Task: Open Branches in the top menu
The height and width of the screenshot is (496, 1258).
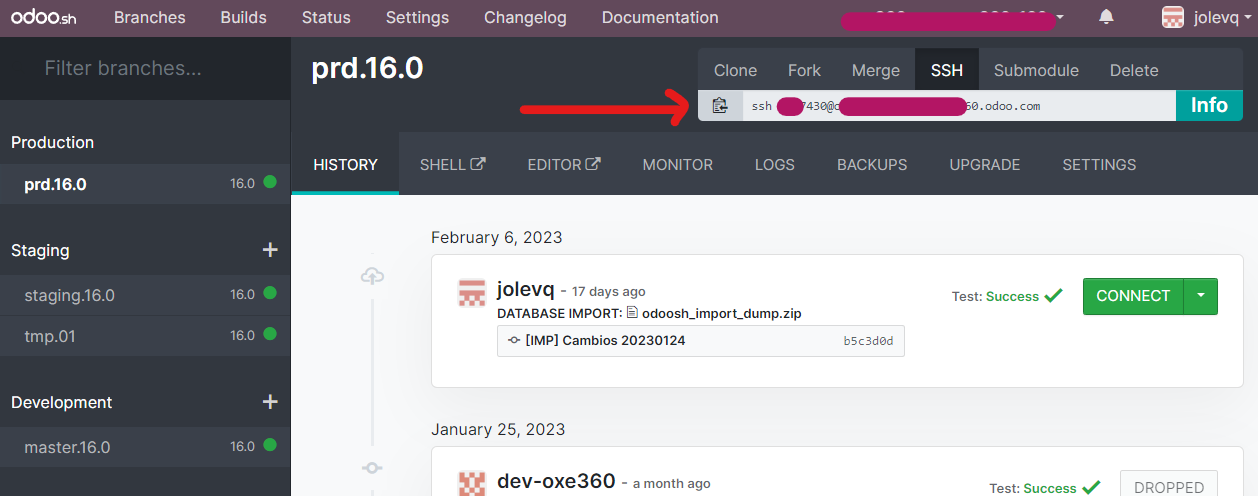Action: click(150, 17)
